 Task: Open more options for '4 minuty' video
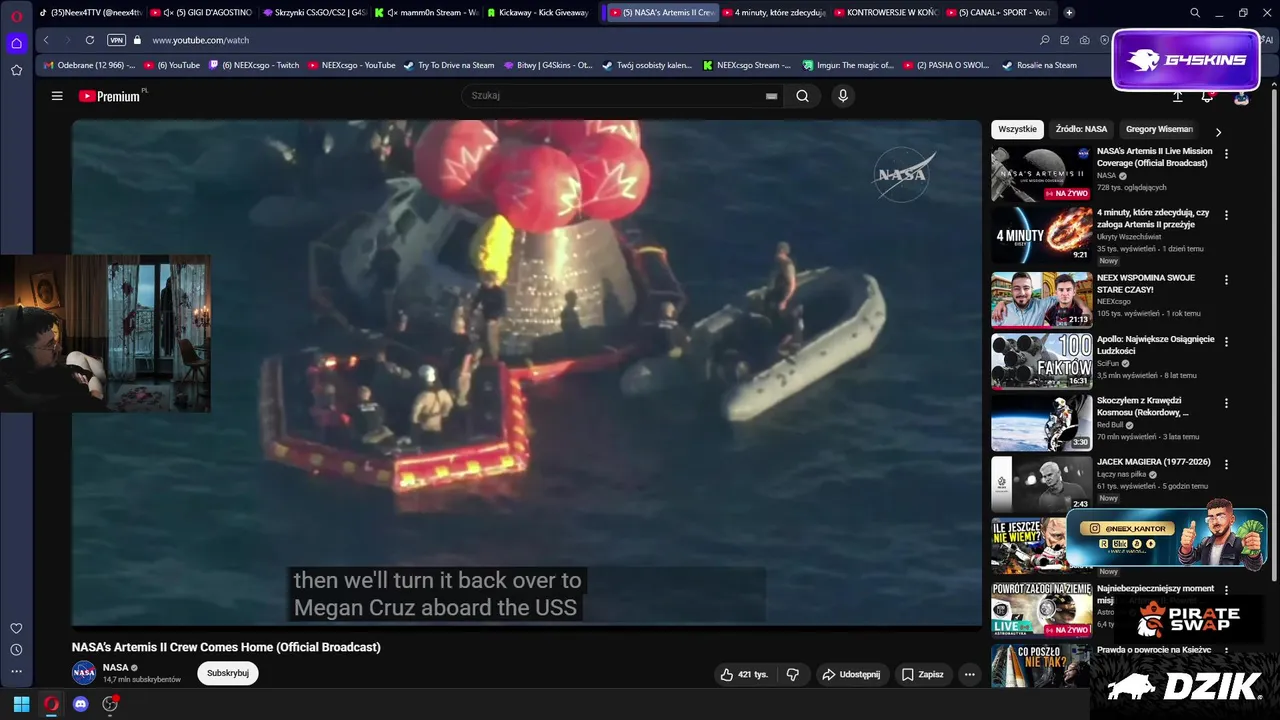coord(1226,215)
